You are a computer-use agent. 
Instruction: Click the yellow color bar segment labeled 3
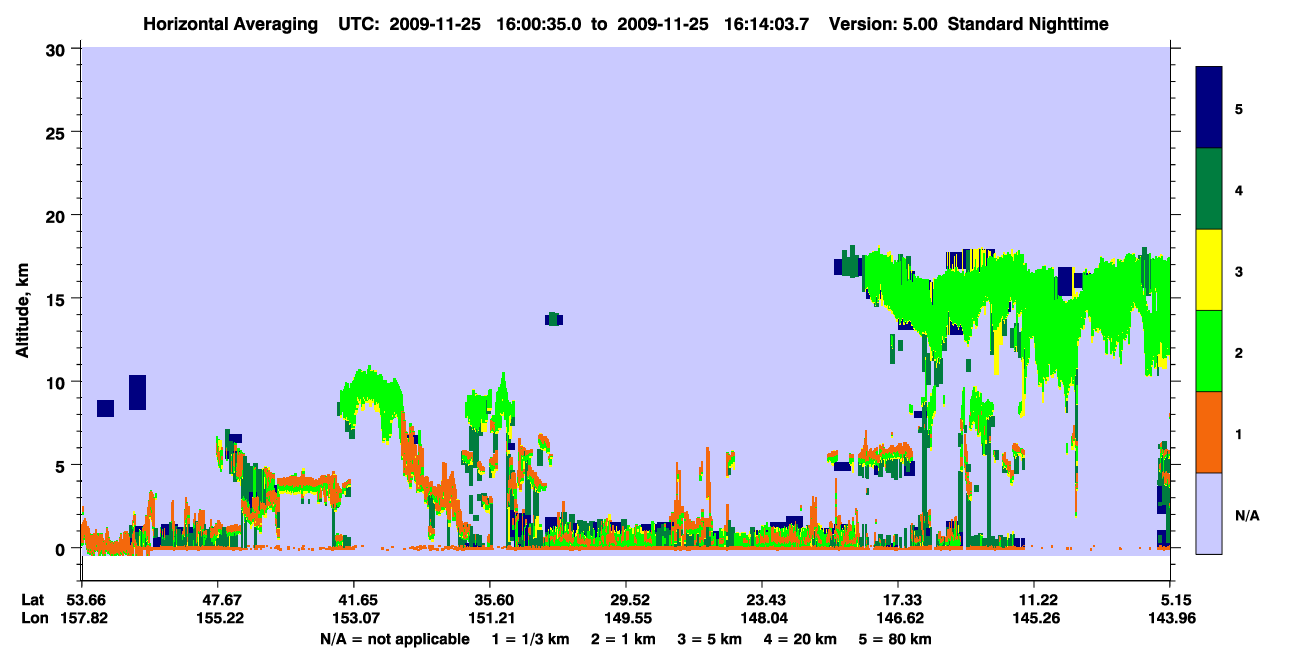coord(1209,270)
